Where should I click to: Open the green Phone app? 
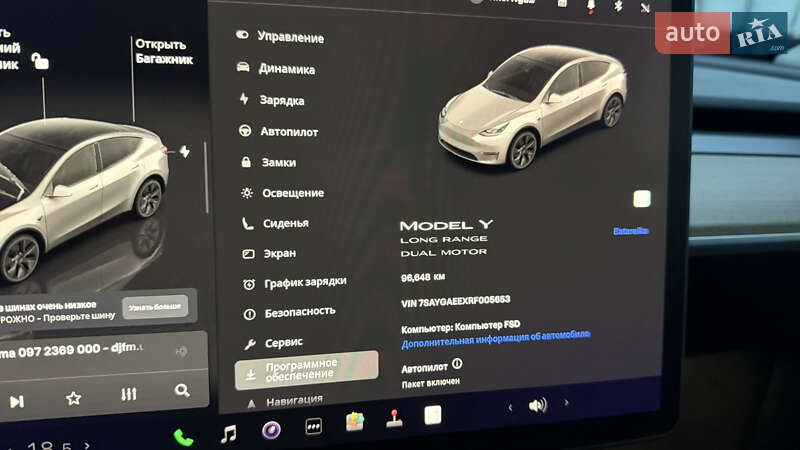(183, 437)
